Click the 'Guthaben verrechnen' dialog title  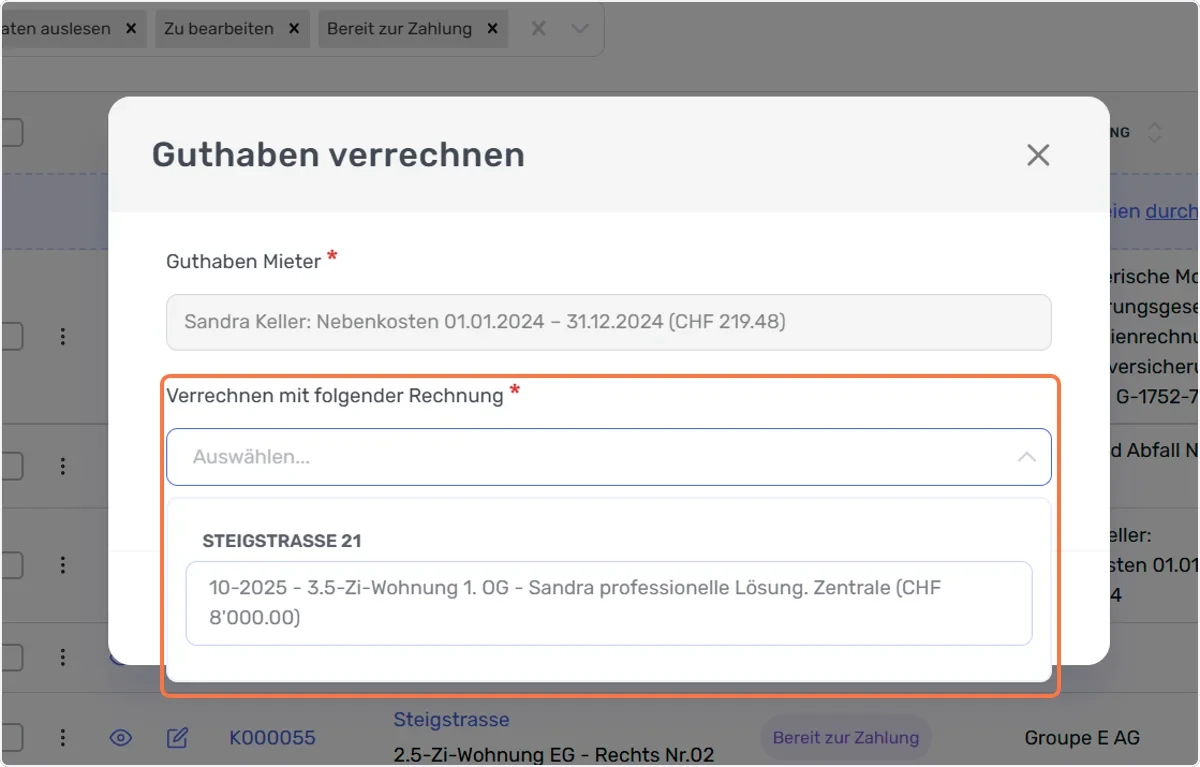tap(338, 155)
